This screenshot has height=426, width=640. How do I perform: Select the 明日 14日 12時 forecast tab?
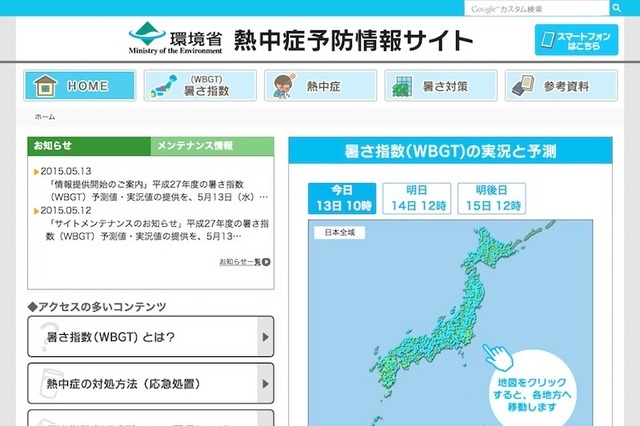417,198
